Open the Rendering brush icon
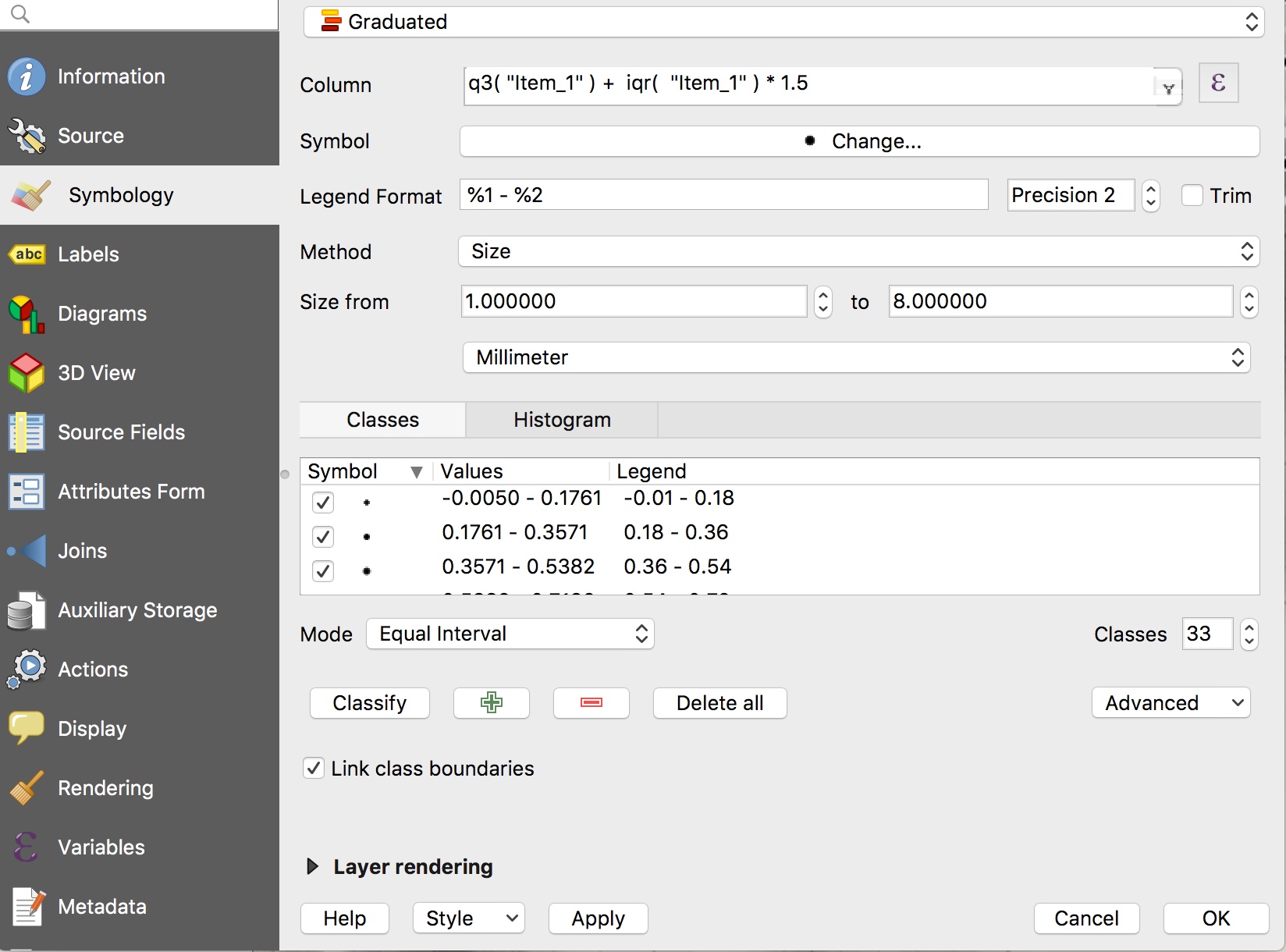 click(27, 788)
